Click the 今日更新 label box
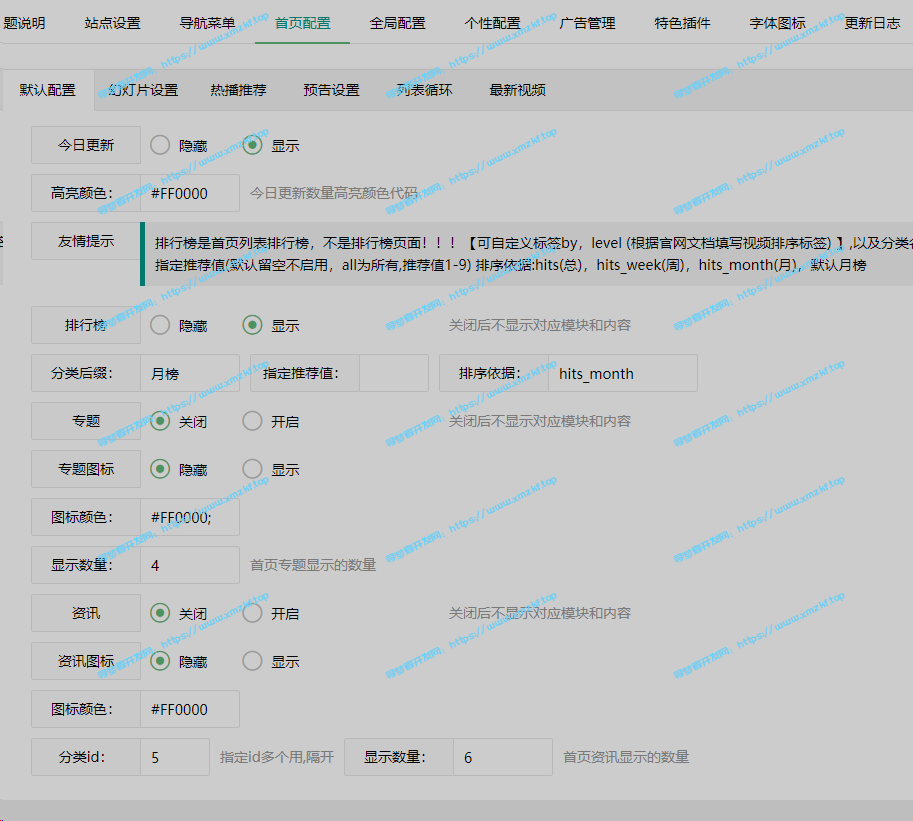 tap(86, 145)
